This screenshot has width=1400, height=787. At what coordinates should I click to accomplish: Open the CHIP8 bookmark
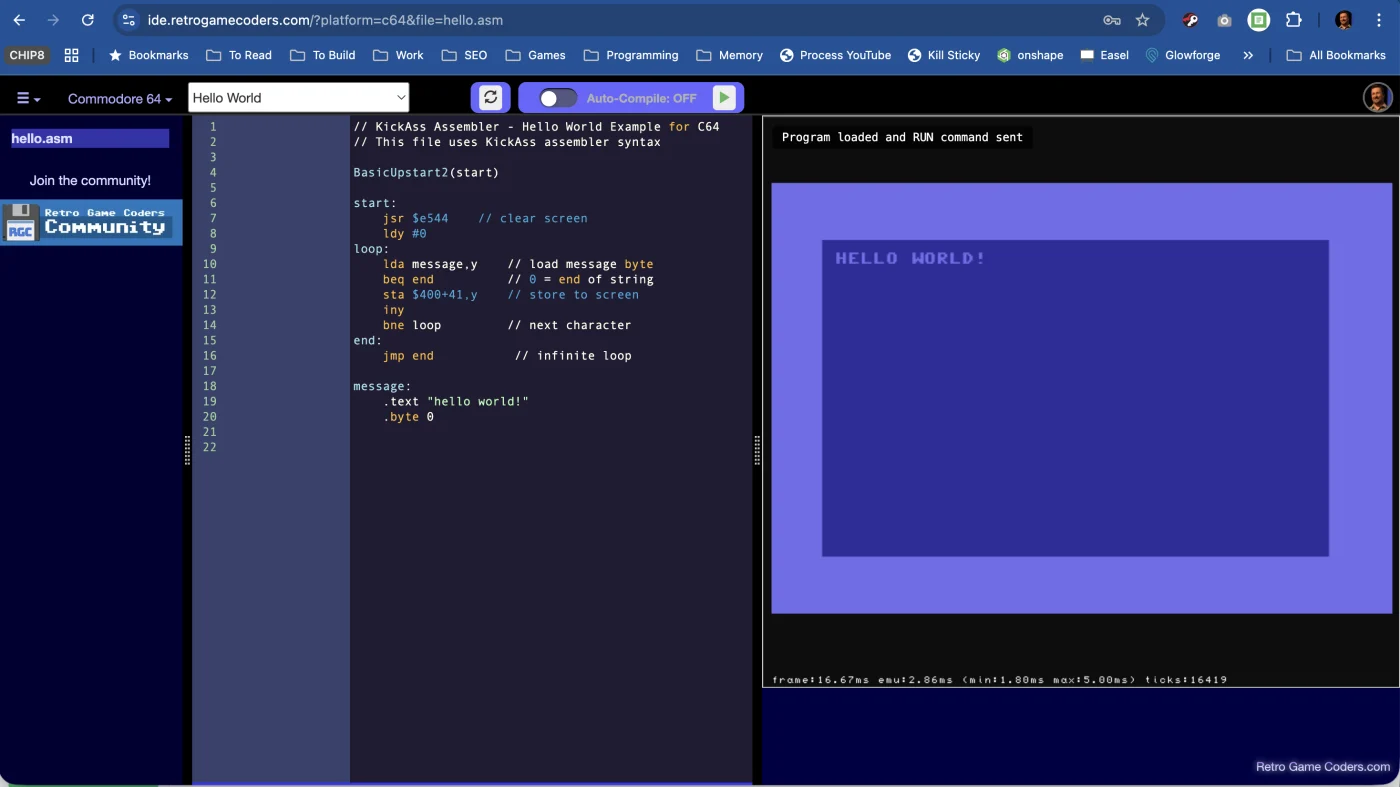point(27,55)
